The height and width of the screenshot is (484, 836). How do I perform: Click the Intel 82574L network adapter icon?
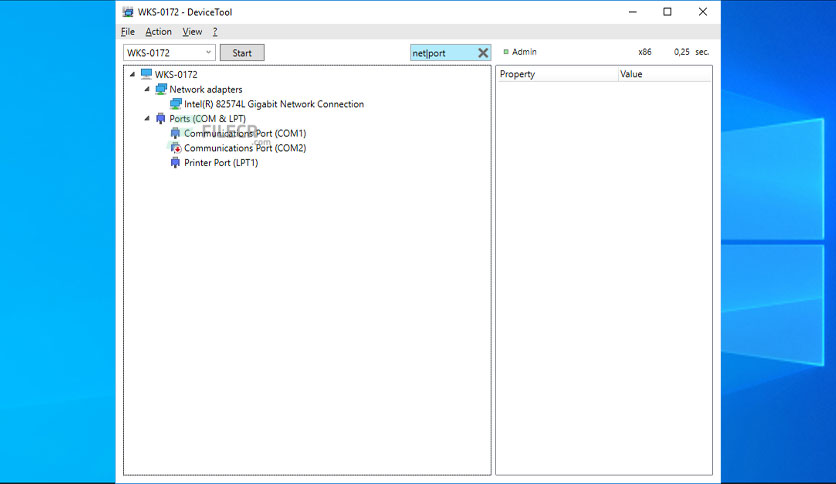[x=175, y=104]
